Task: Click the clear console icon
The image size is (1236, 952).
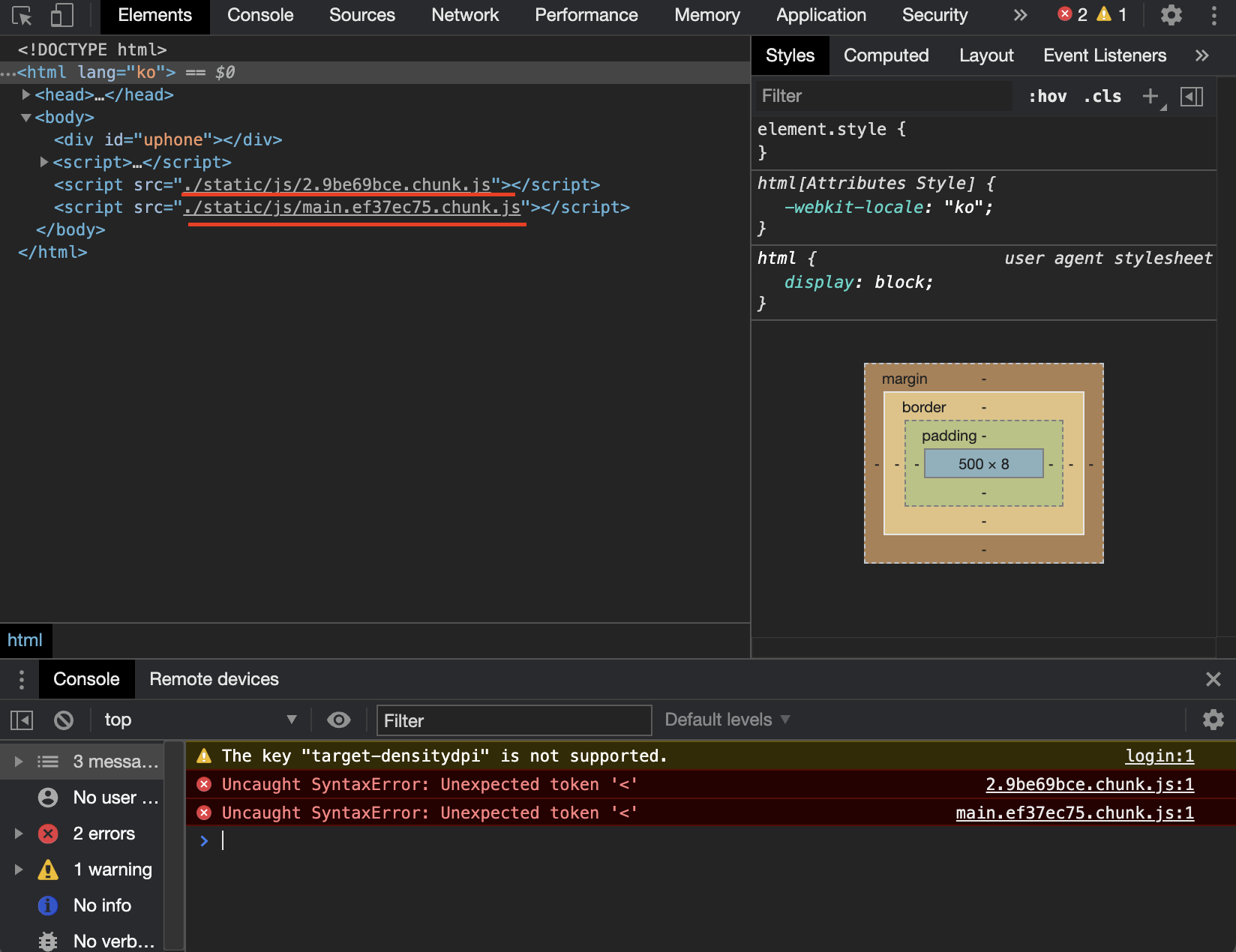Action: tap(64, 720)
